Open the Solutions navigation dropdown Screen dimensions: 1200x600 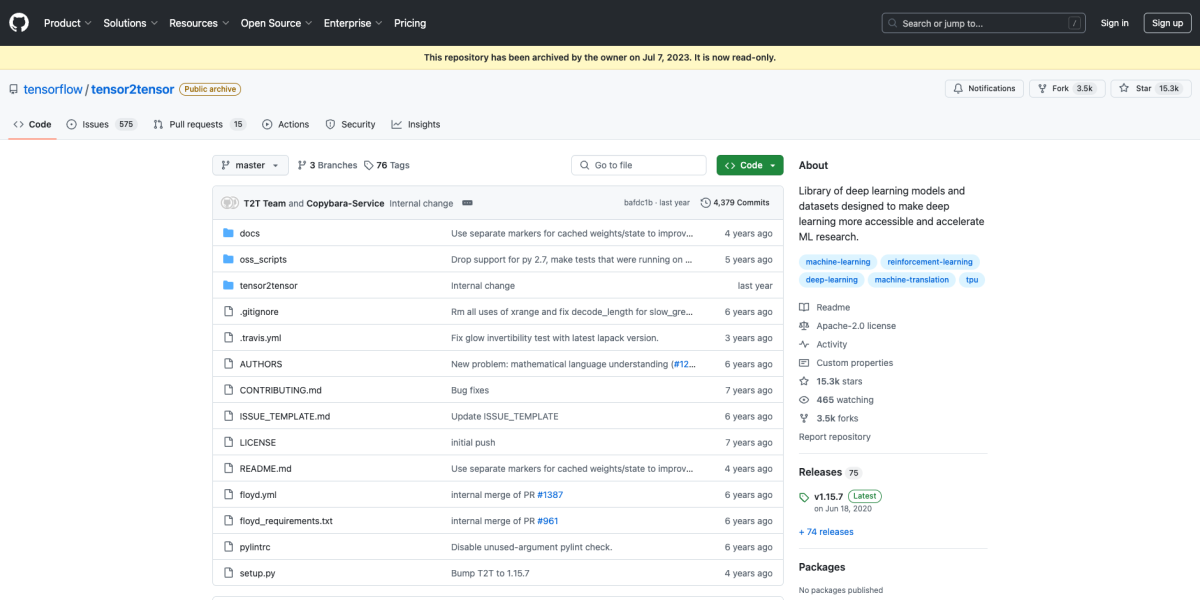pyautogui.click(x=130, y=23)
